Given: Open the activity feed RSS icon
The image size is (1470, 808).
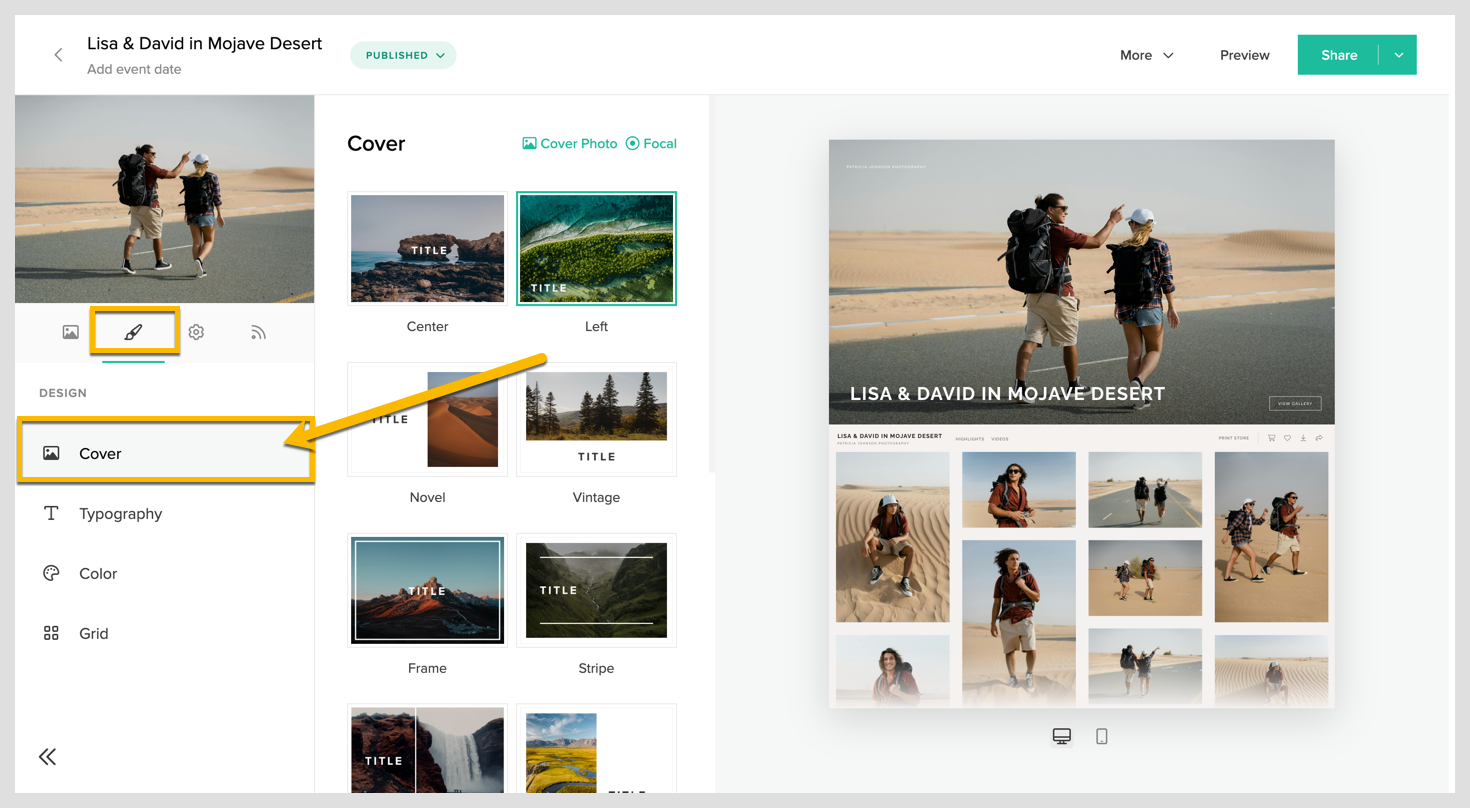Looking at the screenshot, I should tap(258, 332).
